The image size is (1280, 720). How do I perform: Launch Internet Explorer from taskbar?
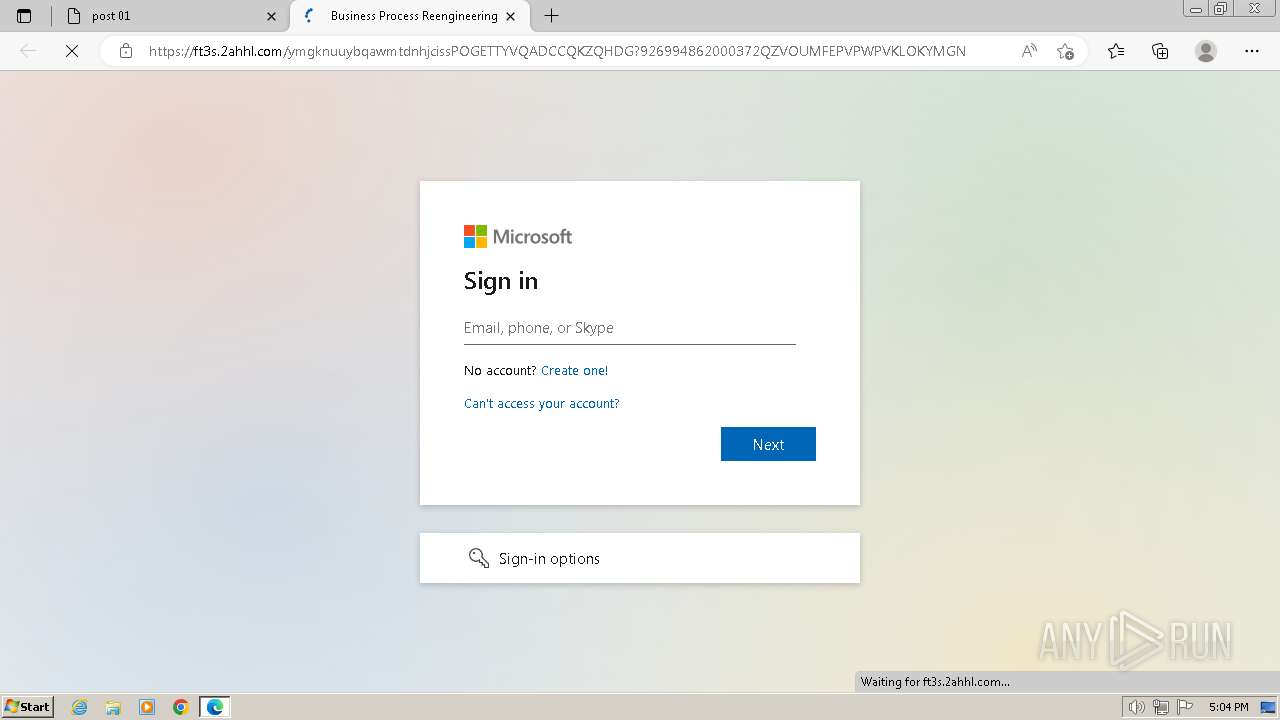coord(80,707)
